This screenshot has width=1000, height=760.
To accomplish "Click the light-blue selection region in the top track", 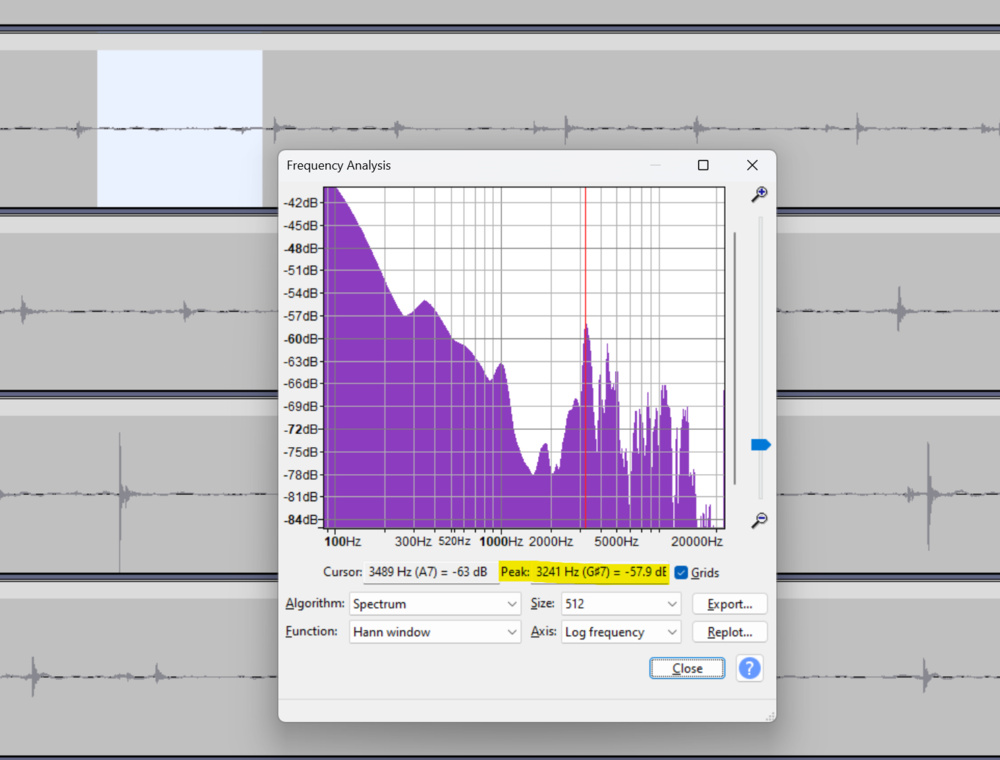I will pyautogui.click(x=178, y=120).
